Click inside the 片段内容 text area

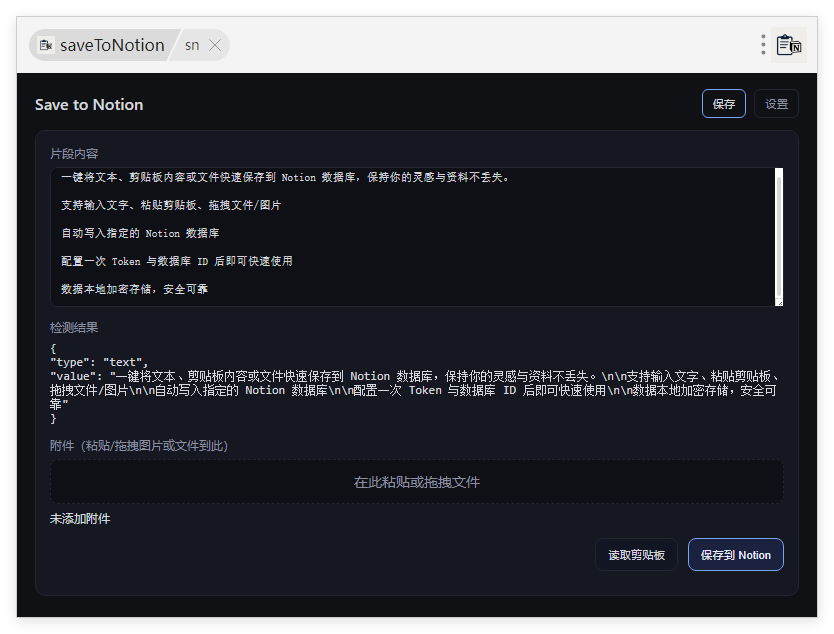point(412,237)
